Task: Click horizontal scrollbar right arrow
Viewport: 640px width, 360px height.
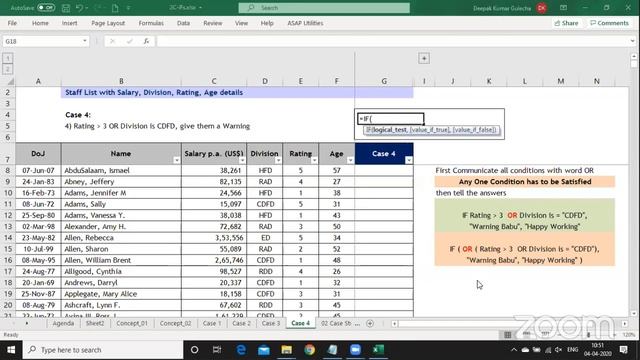Action: (x=624, y=324)
